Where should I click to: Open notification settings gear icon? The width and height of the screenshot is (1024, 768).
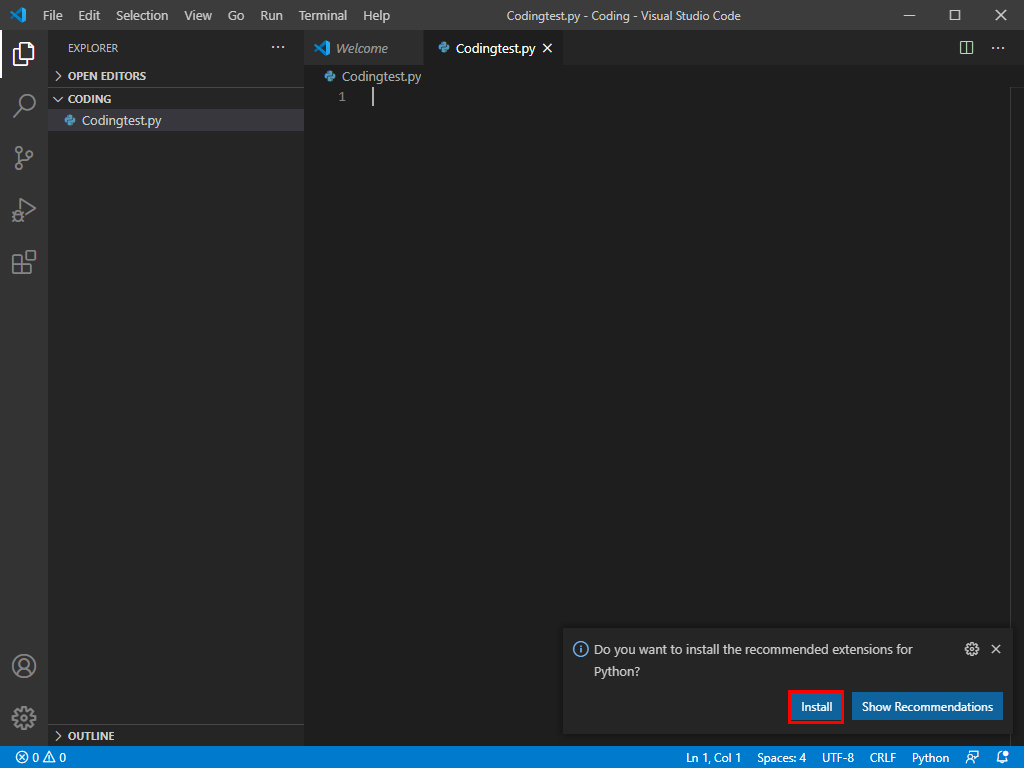click(972, 649)
